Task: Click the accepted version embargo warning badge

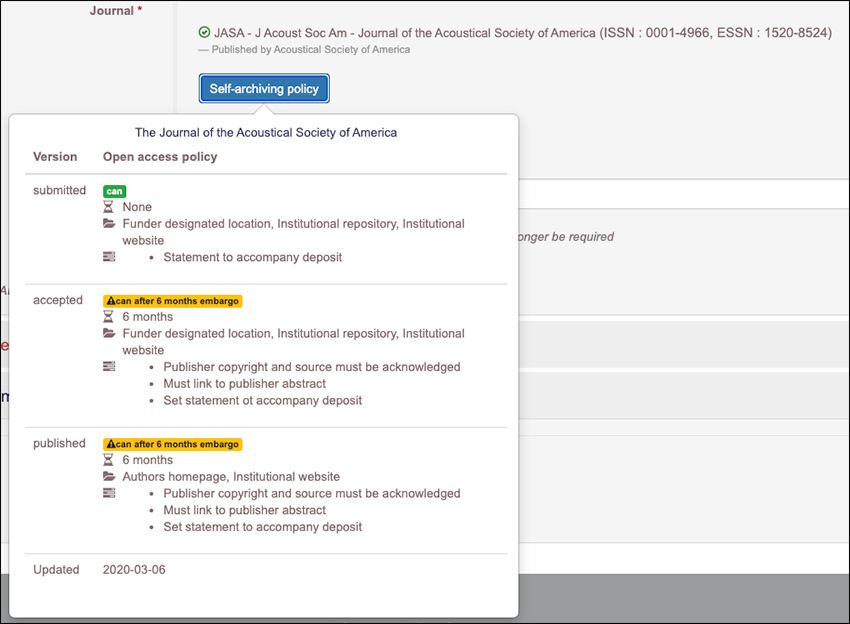Action: (x=172, y=301)
